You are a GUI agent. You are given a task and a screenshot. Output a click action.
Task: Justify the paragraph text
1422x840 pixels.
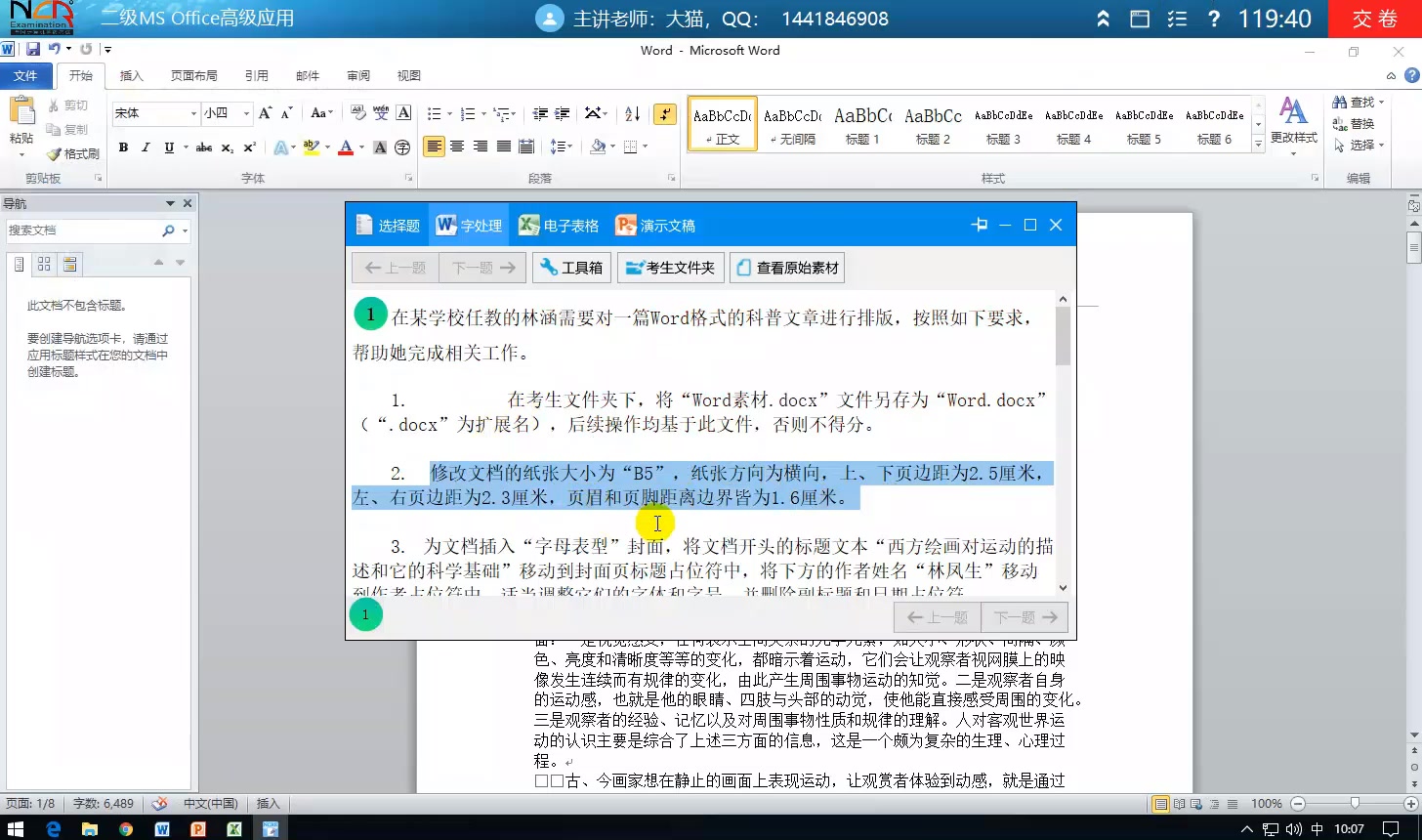504,147
